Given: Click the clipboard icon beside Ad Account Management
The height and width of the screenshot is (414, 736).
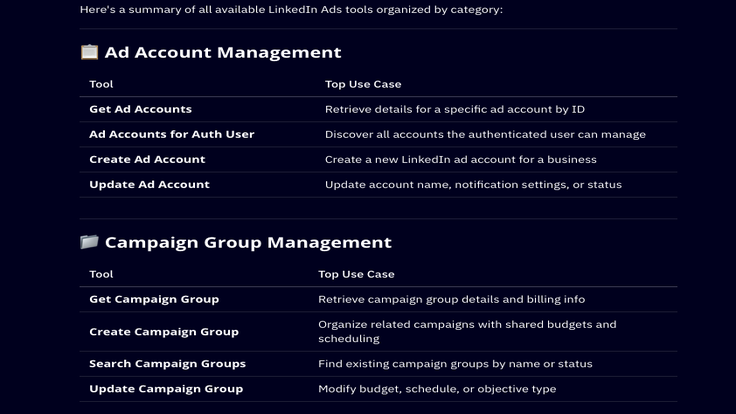Looking at the screenshot, I should click(x=89, y=52).
